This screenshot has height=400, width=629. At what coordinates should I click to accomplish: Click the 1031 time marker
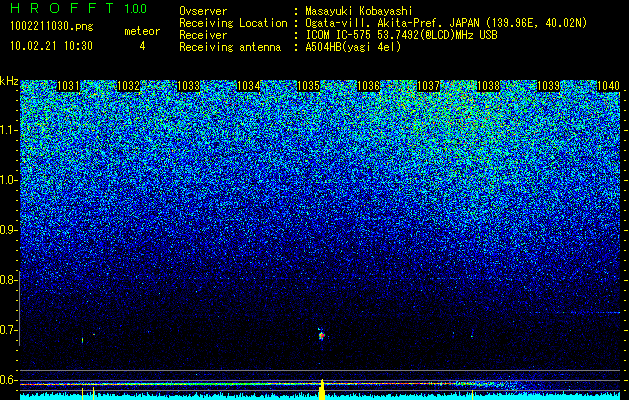coord(69,86)
